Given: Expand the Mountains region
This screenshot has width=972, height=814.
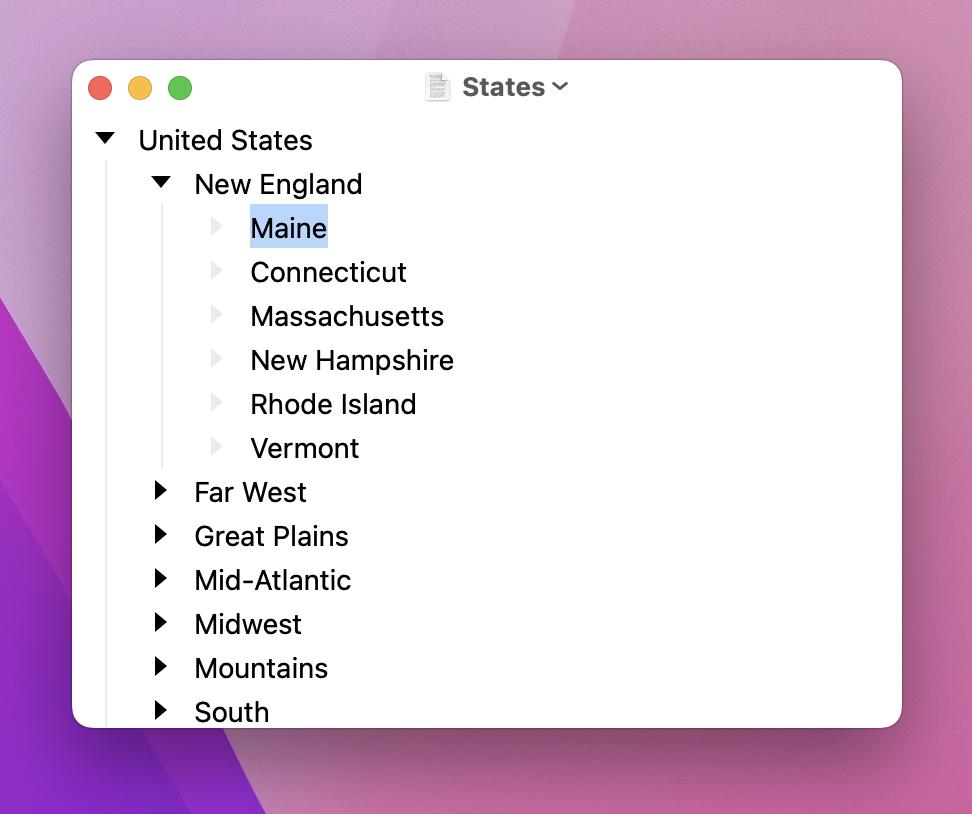Looking at the screenshot, I should pos(161,666).
